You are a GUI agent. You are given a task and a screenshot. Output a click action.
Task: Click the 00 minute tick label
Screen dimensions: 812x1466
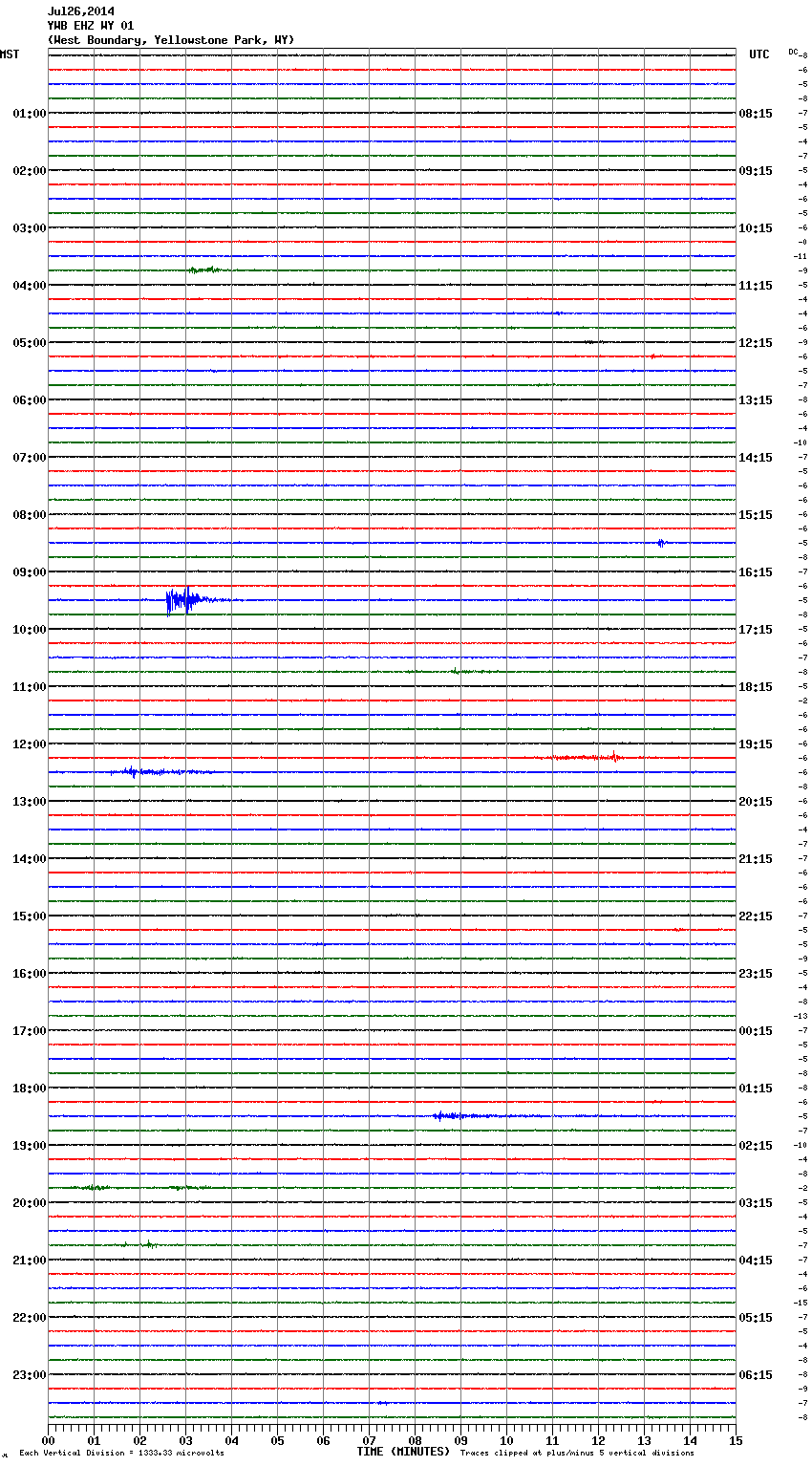(48, 1440)
